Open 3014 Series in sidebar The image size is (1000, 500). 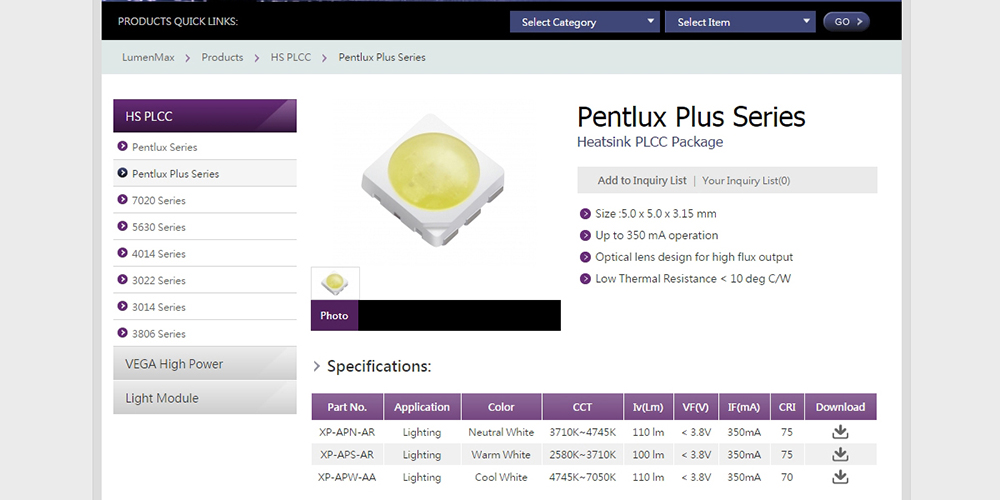[205, 307]
